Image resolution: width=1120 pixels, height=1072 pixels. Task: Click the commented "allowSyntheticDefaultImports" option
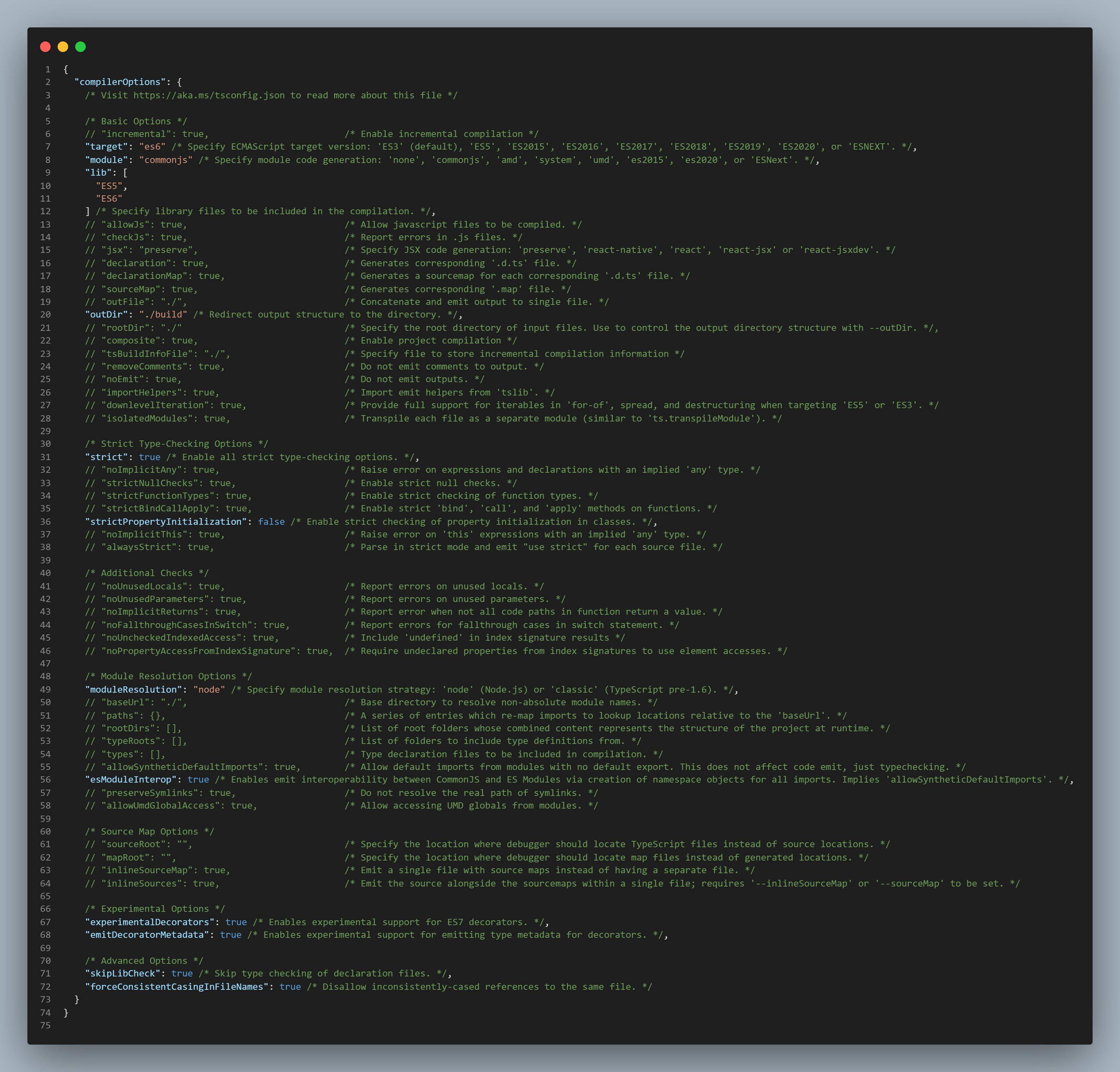tap(193, 767)
